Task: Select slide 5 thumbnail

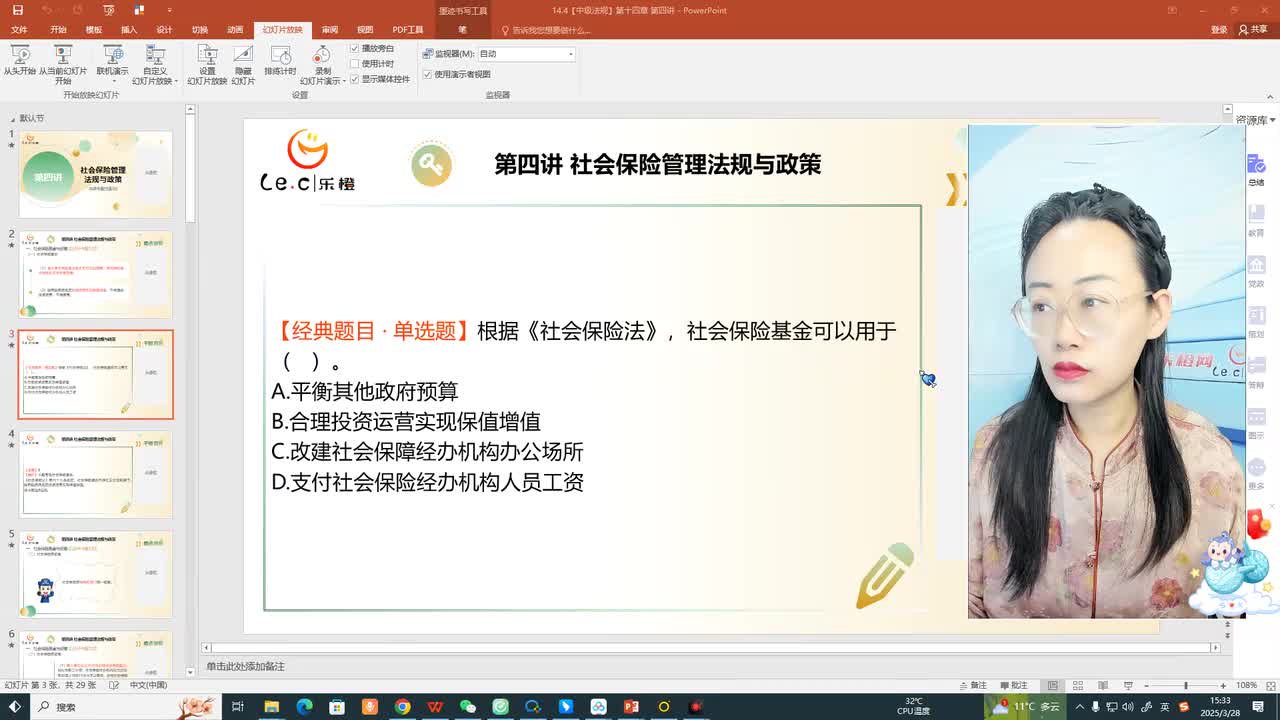Action: pyautogui.click(x=95, y=574)
